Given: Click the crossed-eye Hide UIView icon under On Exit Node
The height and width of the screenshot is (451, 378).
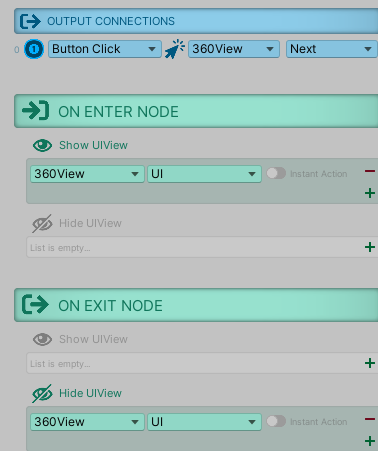Looking at the screenshot, I should [42, 393].
